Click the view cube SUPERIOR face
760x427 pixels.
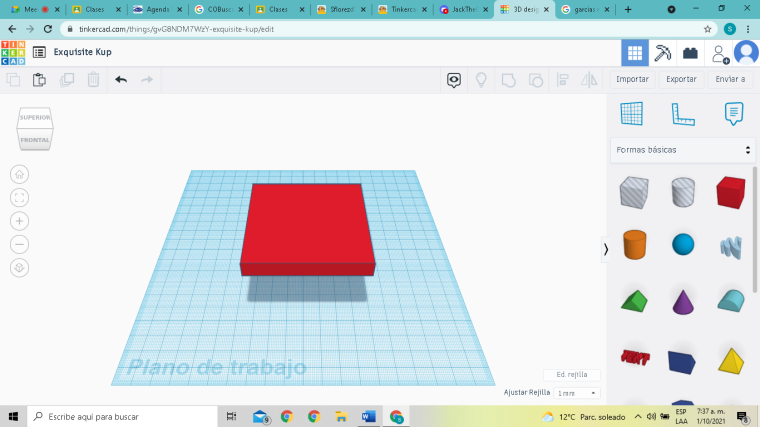tap(35, 117)
